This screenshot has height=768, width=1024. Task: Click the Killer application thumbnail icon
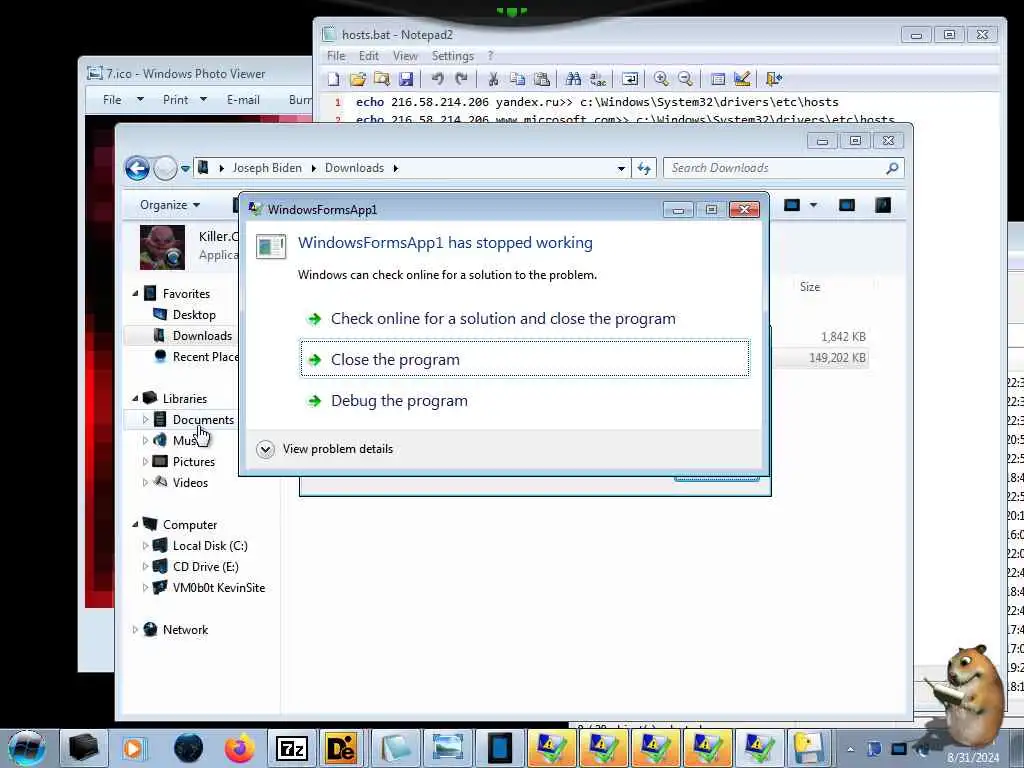(x=162, y=247)
